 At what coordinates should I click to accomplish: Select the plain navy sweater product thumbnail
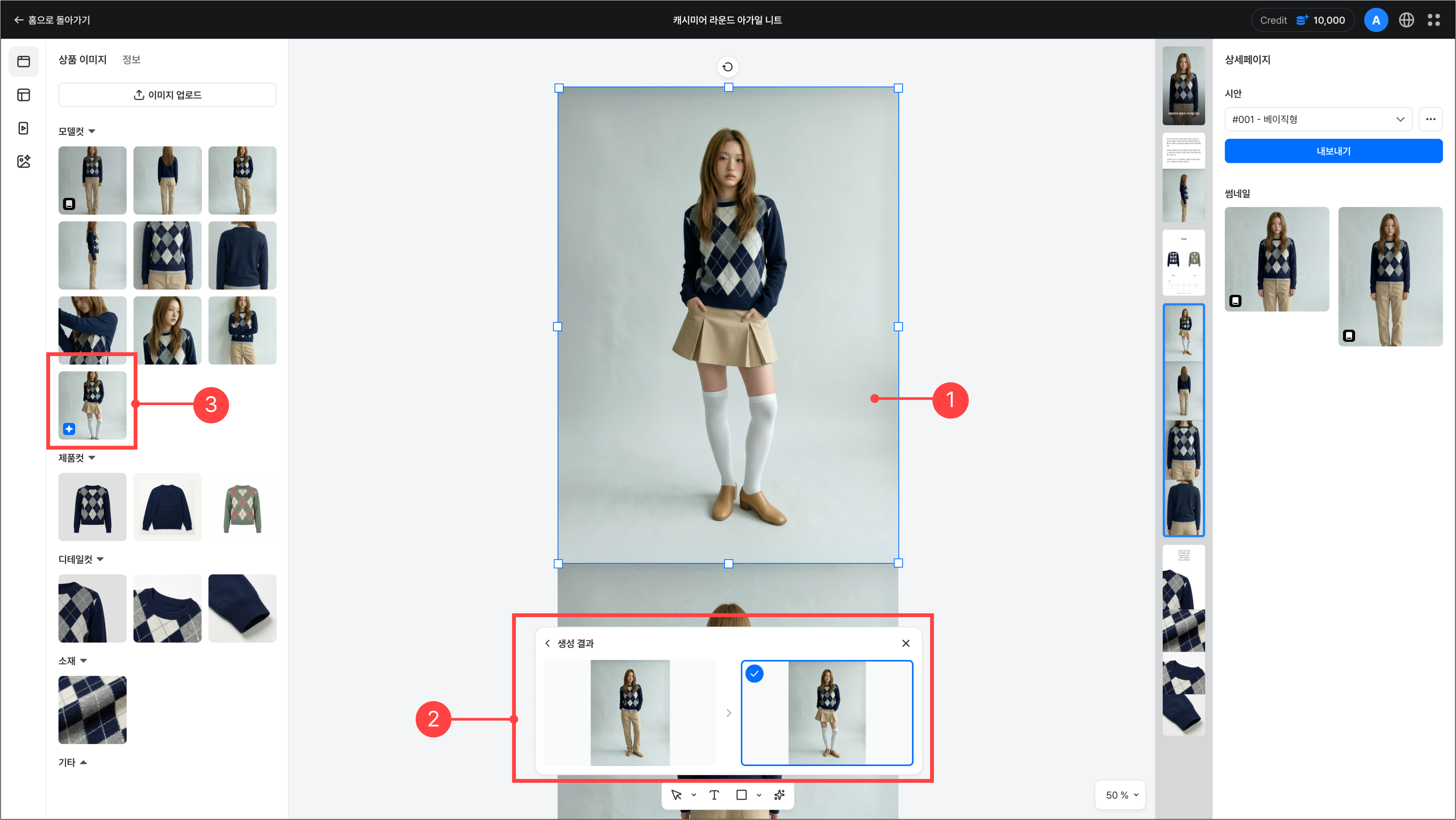(x=167, y=507)
